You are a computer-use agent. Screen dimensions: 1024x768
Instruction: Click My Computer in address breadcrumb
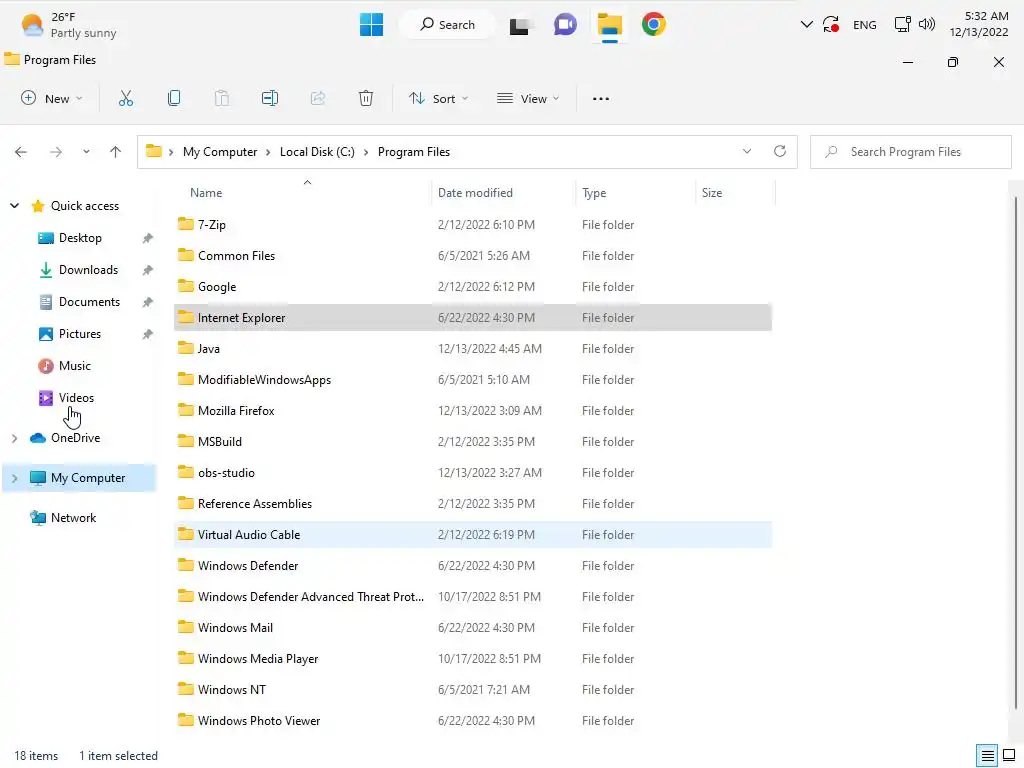pos(220,152)
